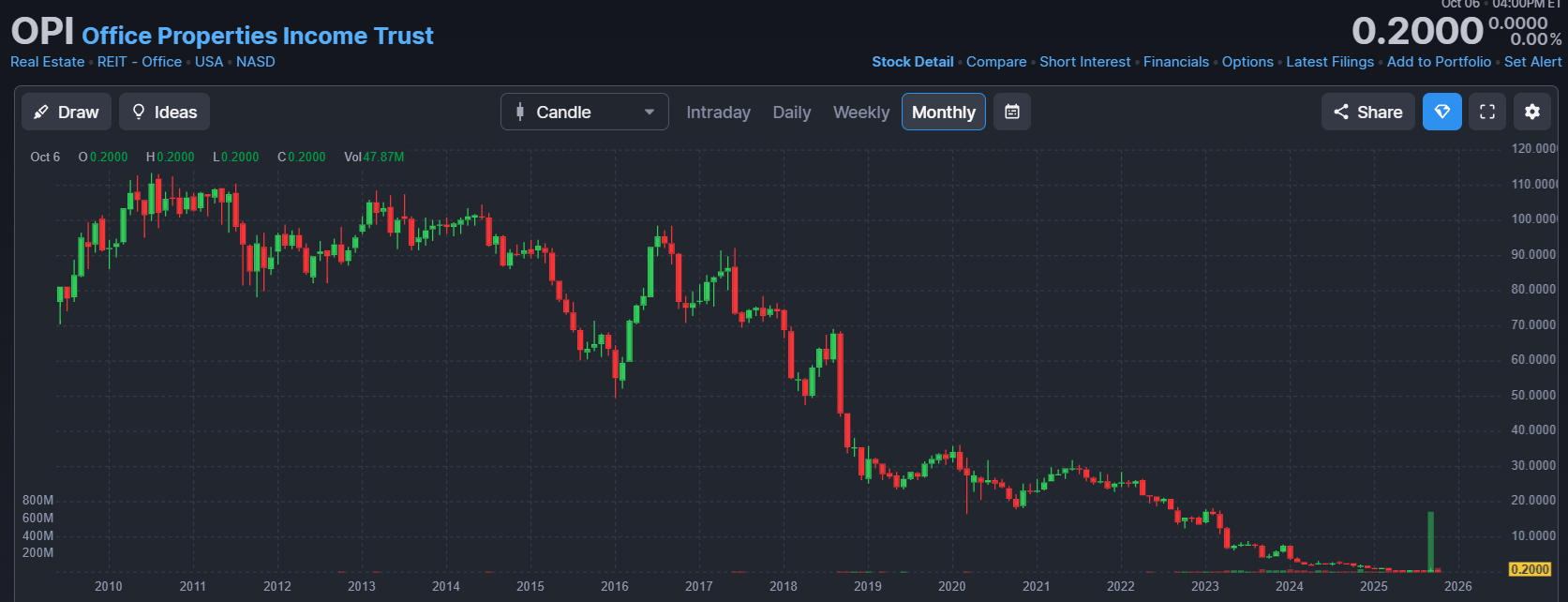Select the Monthly timeframe tab
The height and width of the screenshot is (602, 1568).
point(944,112)
